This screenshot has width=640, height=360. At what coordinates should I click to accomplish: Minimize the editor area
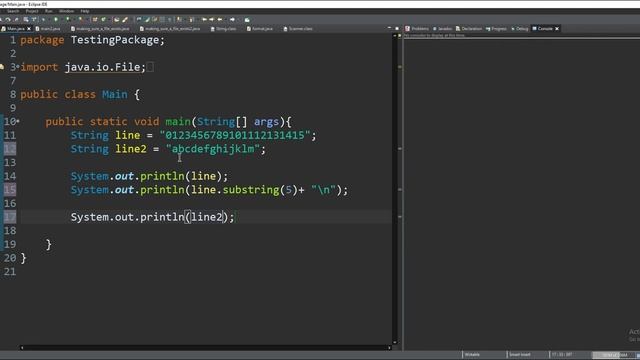(x=389, y=28)
